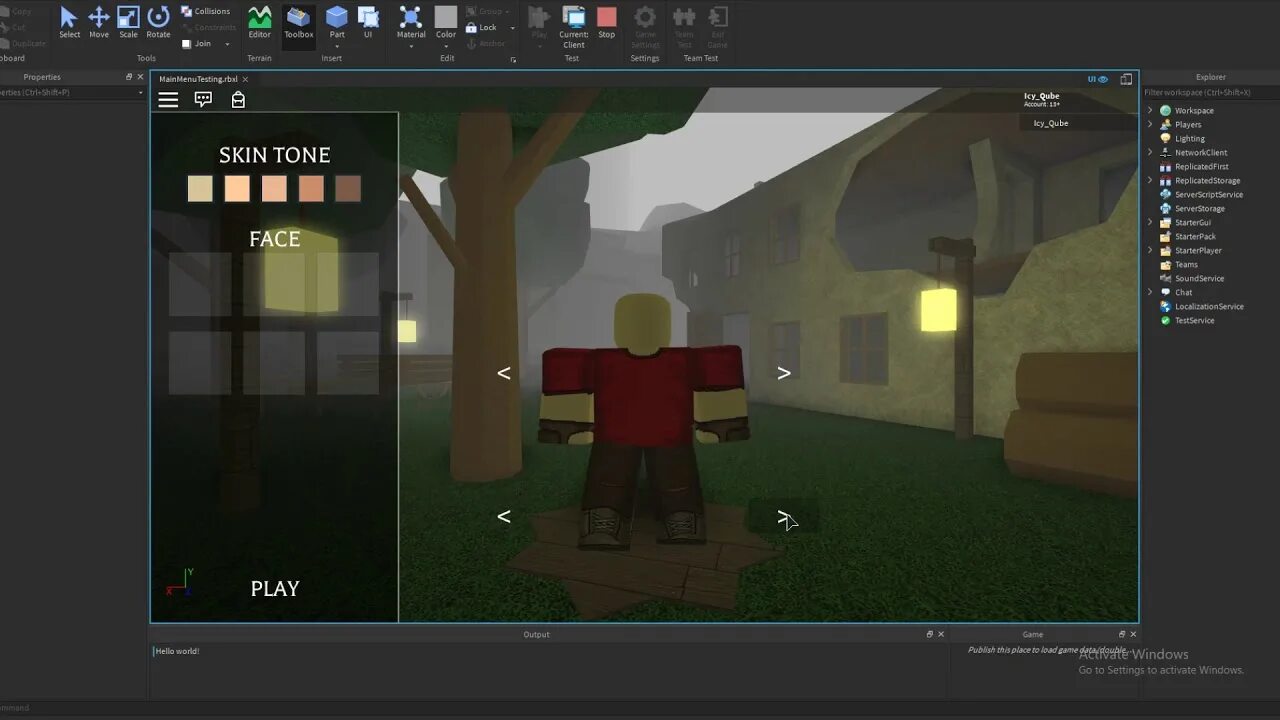Choose the lightest skin tone swatch

tap(200, 189)
